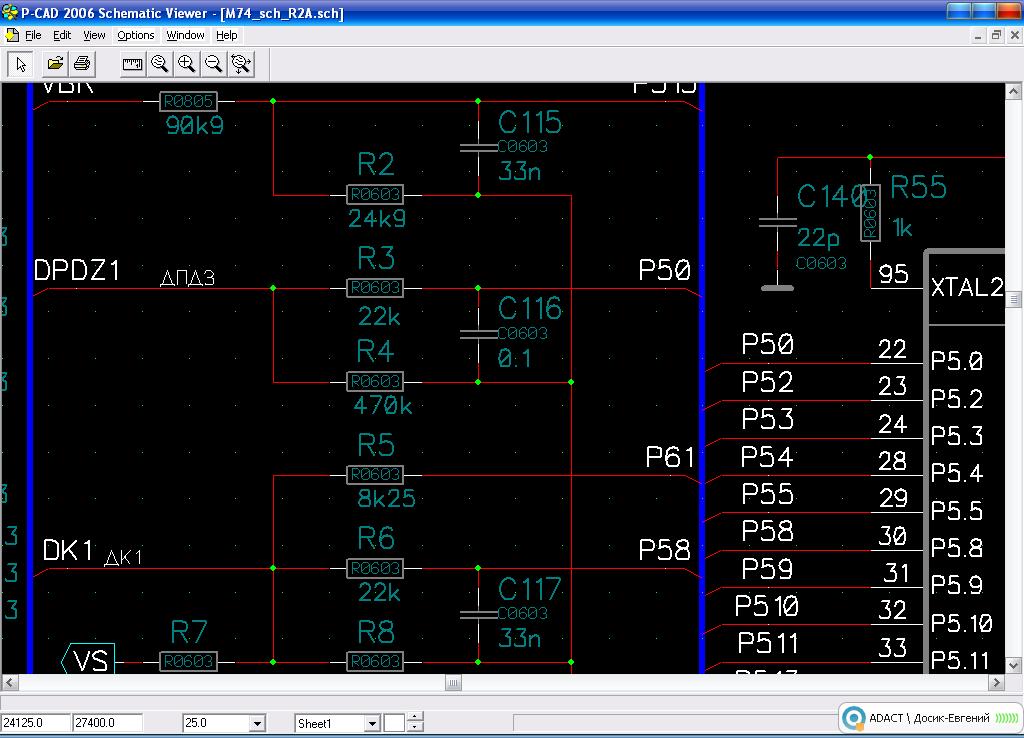Click the Open file folder icon

[x=55, y=64]
